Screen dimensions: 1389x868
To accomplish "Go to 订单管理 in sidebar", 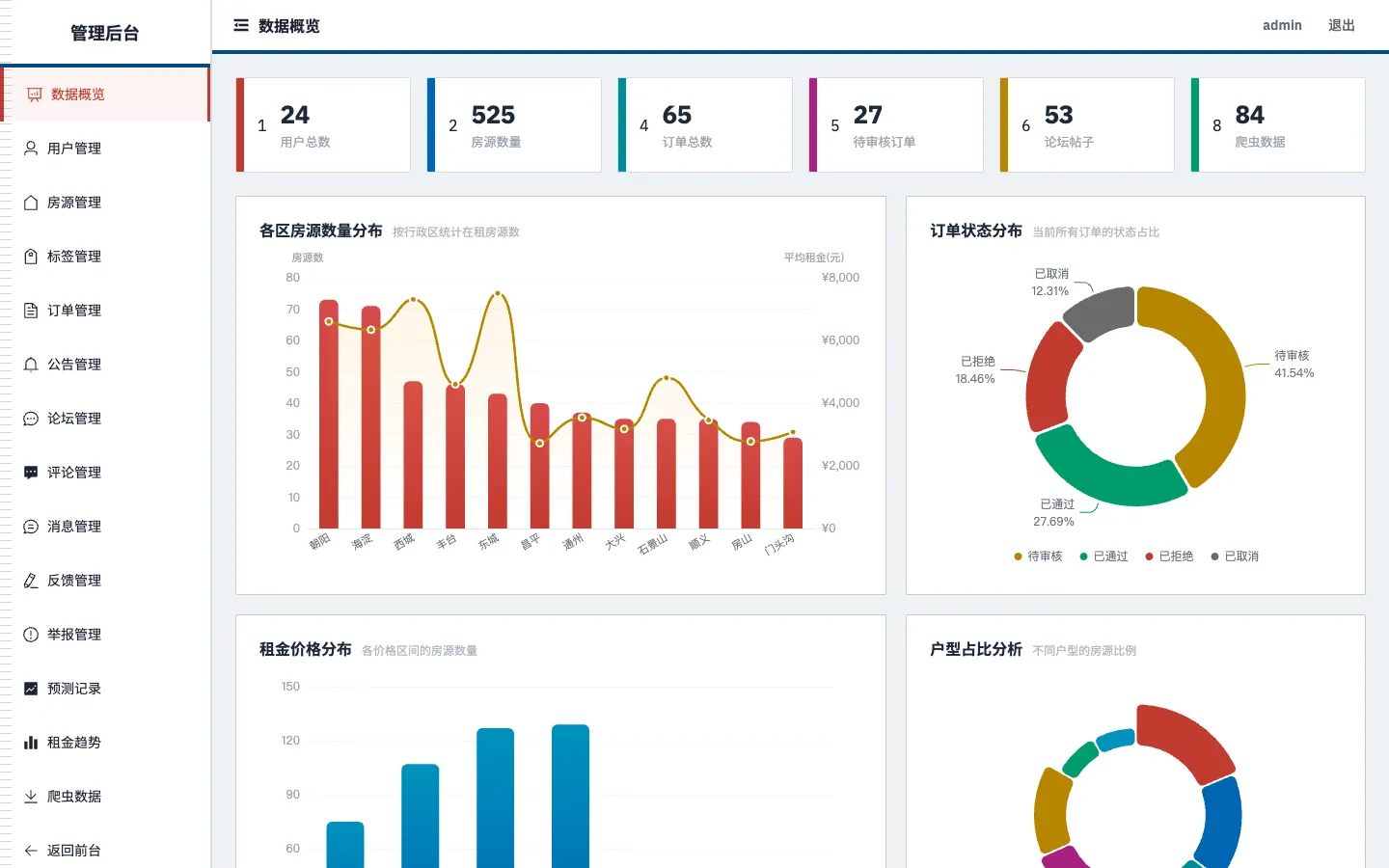I will pos(105,311).
